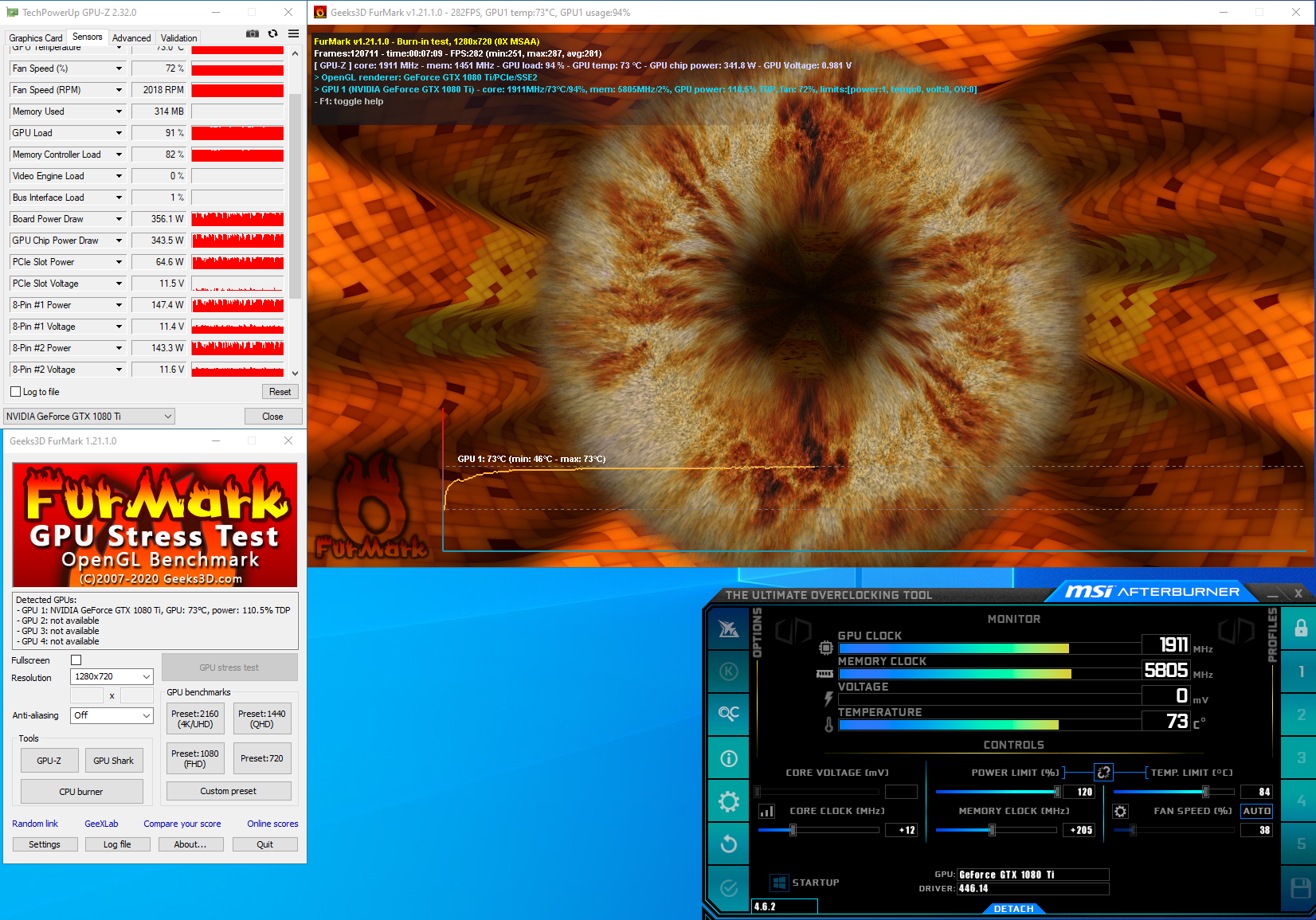This screenshot has width=1316, height=920.
Task: Run the Preset:2160 (4K/UHD) benchmark
Action: tap(195, 718)
